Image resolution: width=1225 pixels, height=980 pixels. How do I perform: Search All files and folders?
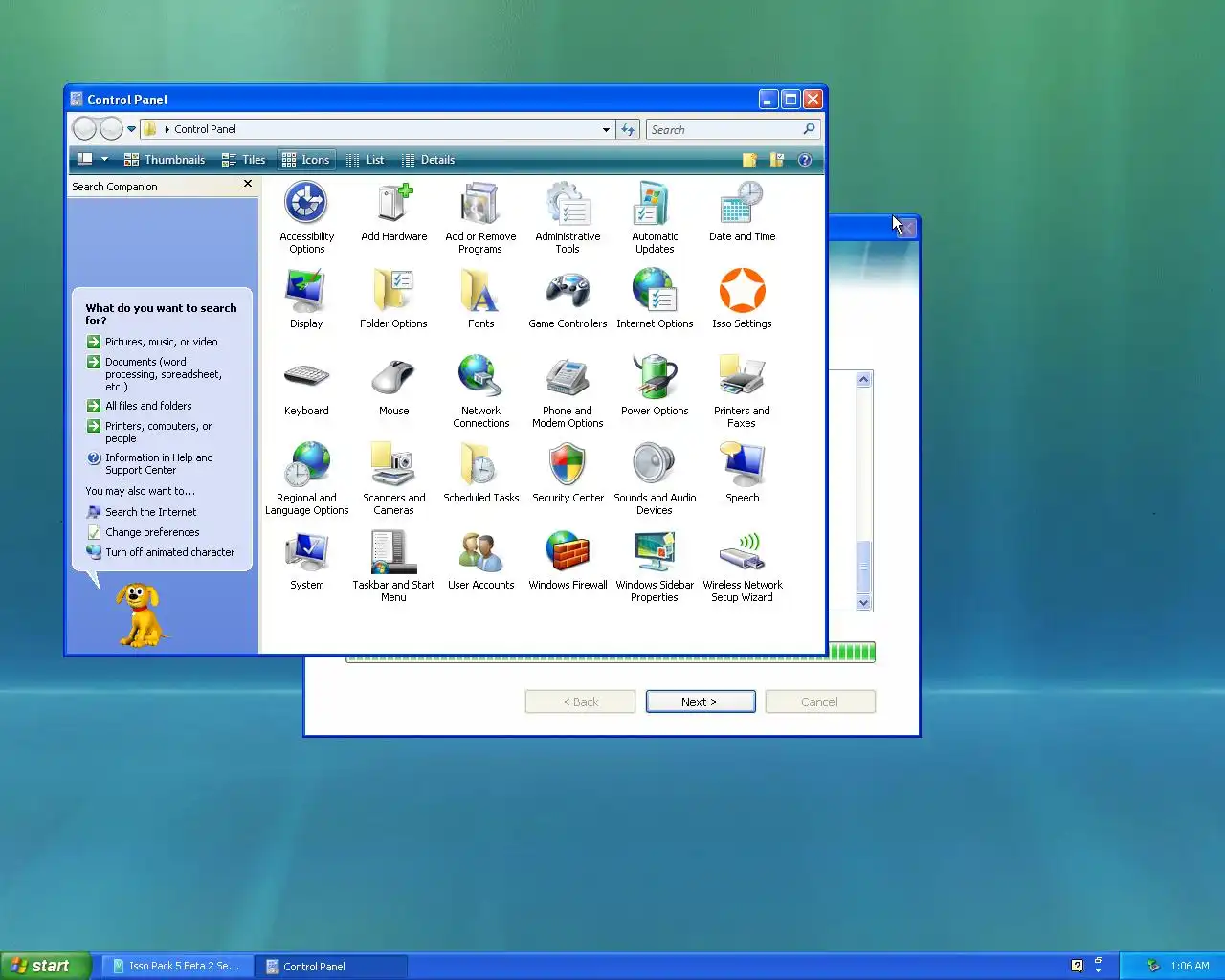140,406
